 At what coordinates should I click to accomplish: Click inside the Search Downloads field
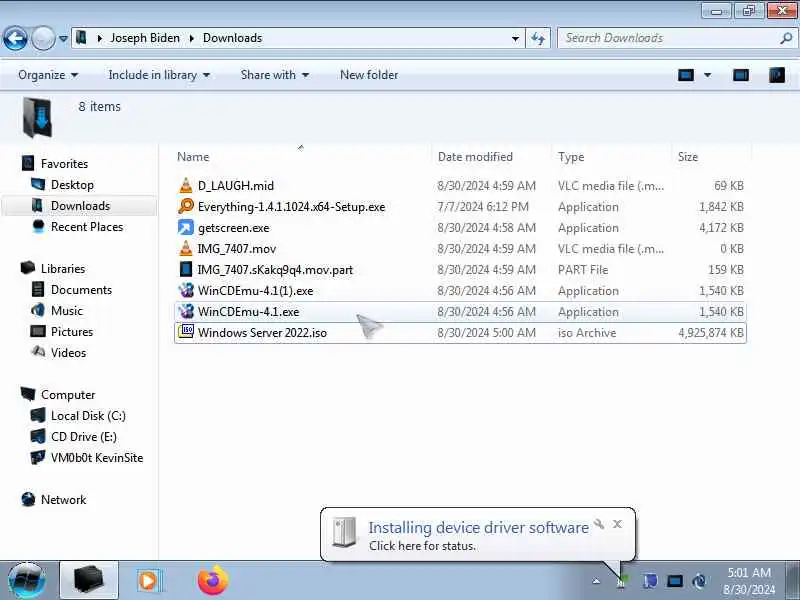coord(668,38)
